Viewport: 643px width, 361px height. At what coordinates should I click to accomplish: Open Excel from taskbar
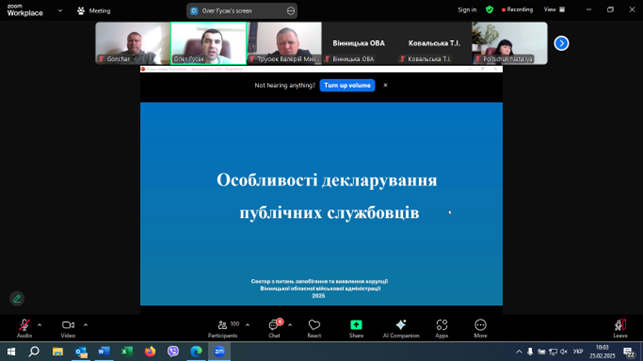127,352
